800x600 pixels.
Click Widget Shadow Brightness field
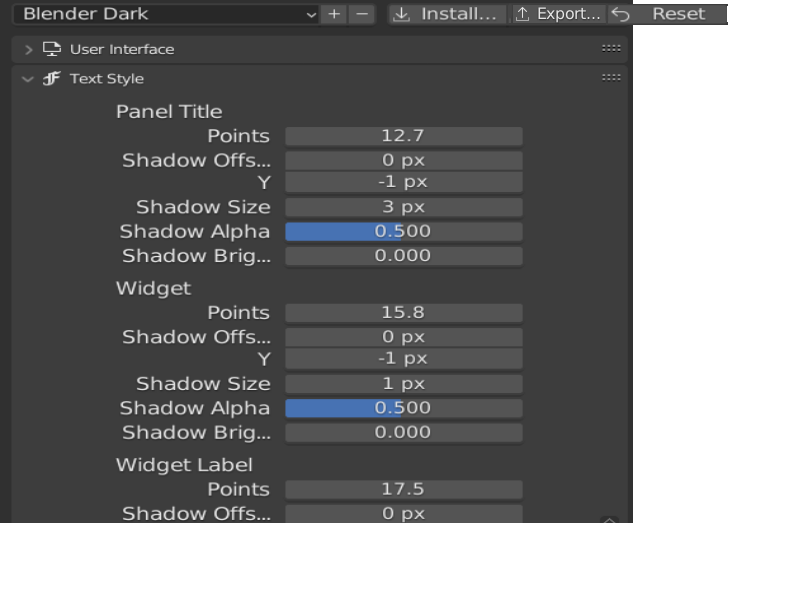pyautogui.click(x=404, y=432)
